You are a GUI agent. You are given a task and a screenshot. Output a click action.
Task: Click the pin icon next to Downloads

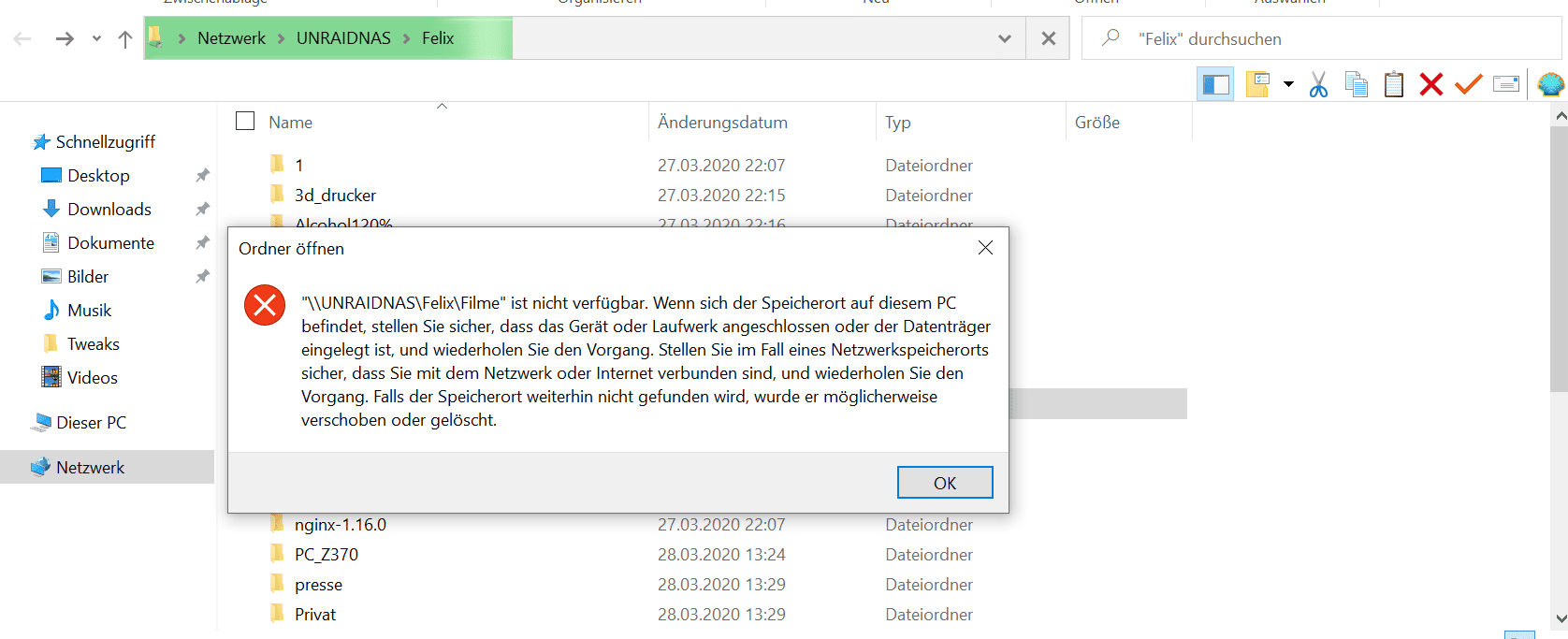coord(202,210)
